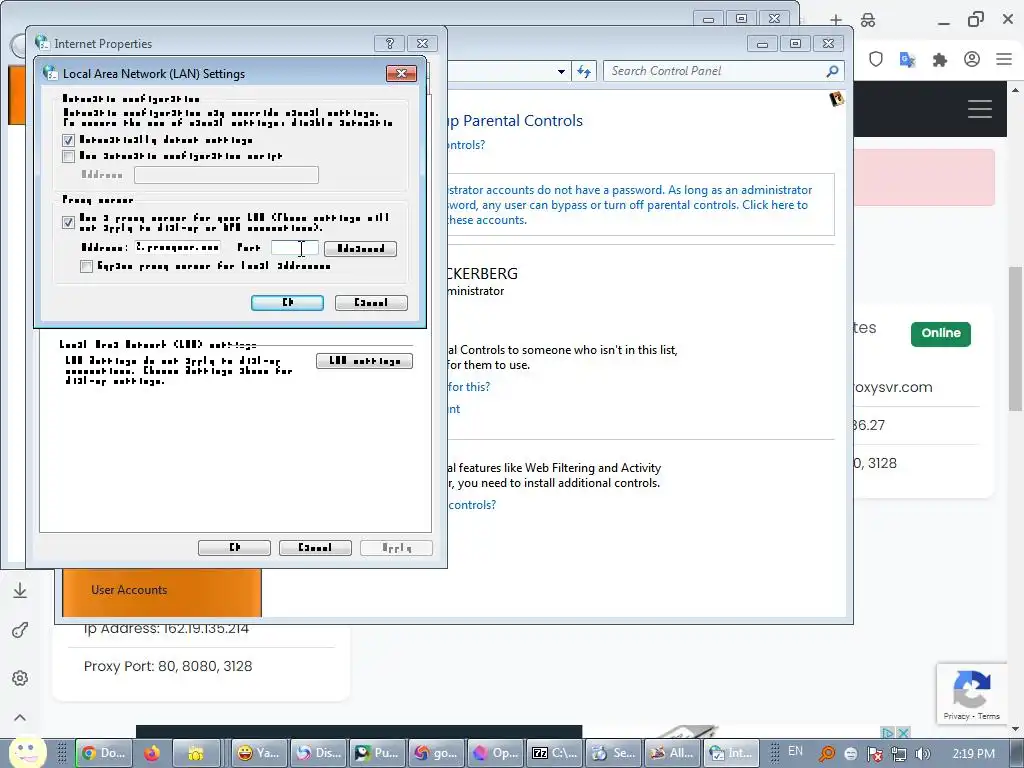Uncheck 'Automatically detect settings' checkbox

(x=69, y=140)
